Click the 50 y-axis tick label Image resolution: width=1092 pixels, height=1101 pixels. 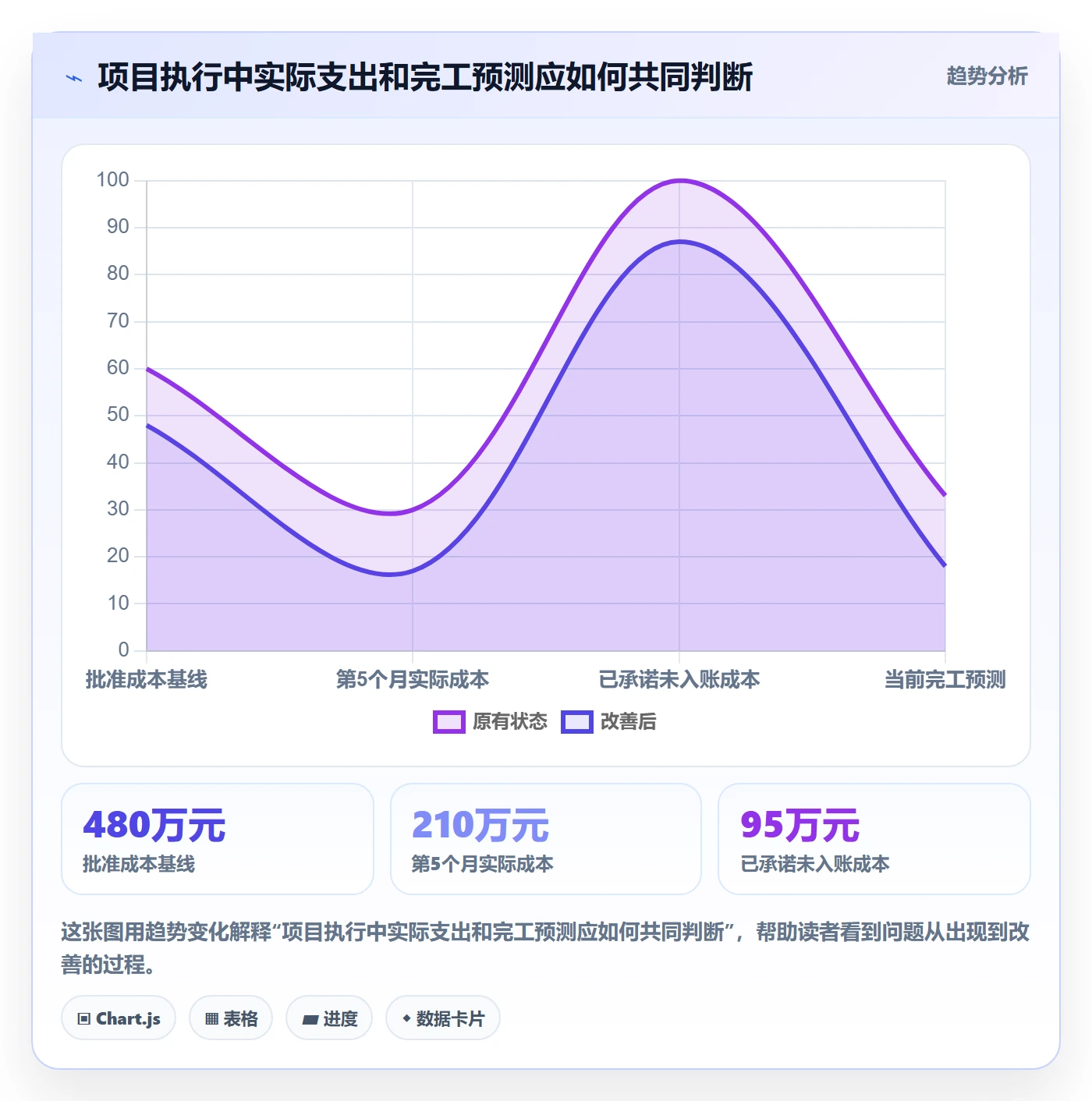click(x=118, y=415)
